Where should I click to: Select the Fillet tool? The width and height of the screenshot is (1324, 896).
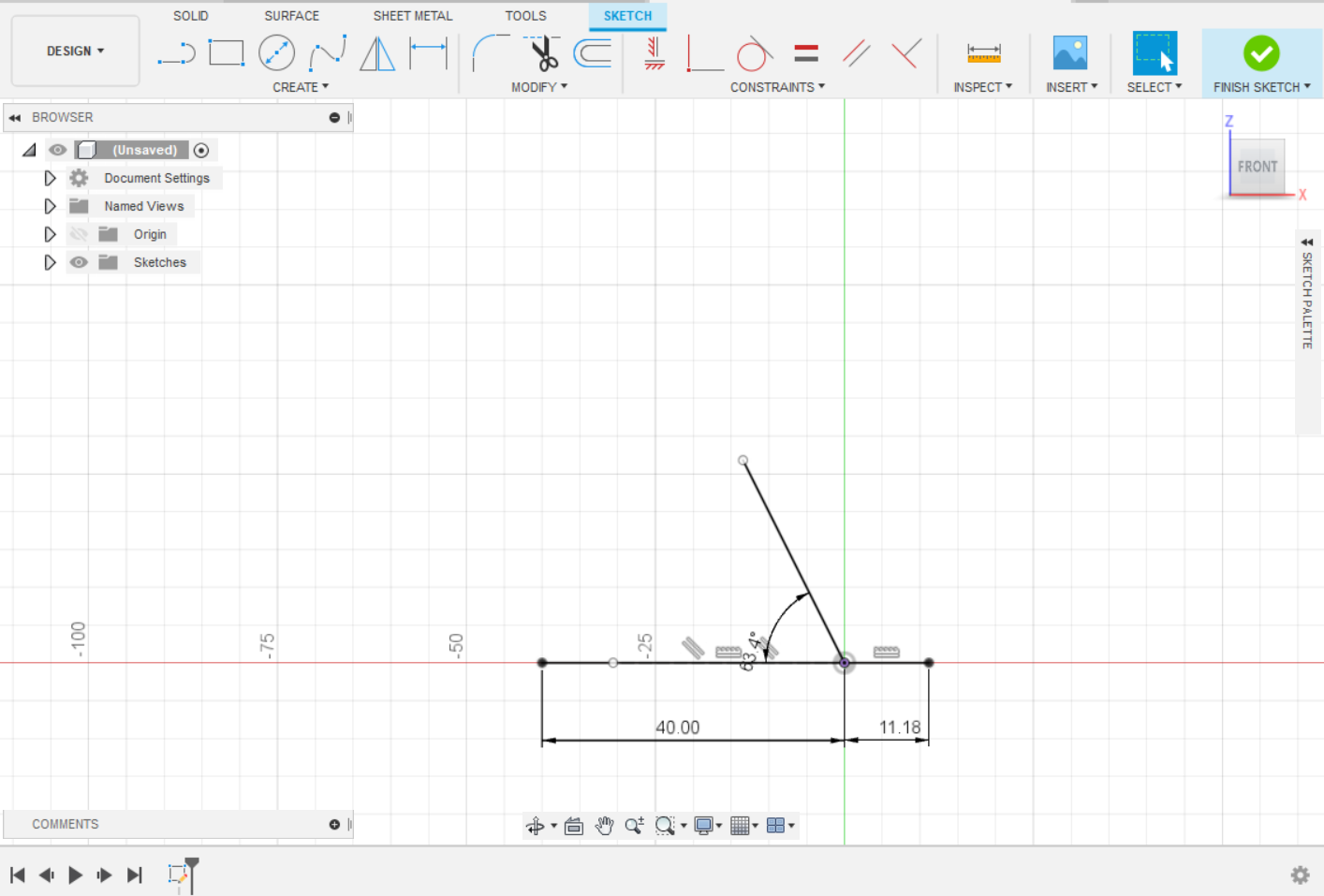point(491,53)
